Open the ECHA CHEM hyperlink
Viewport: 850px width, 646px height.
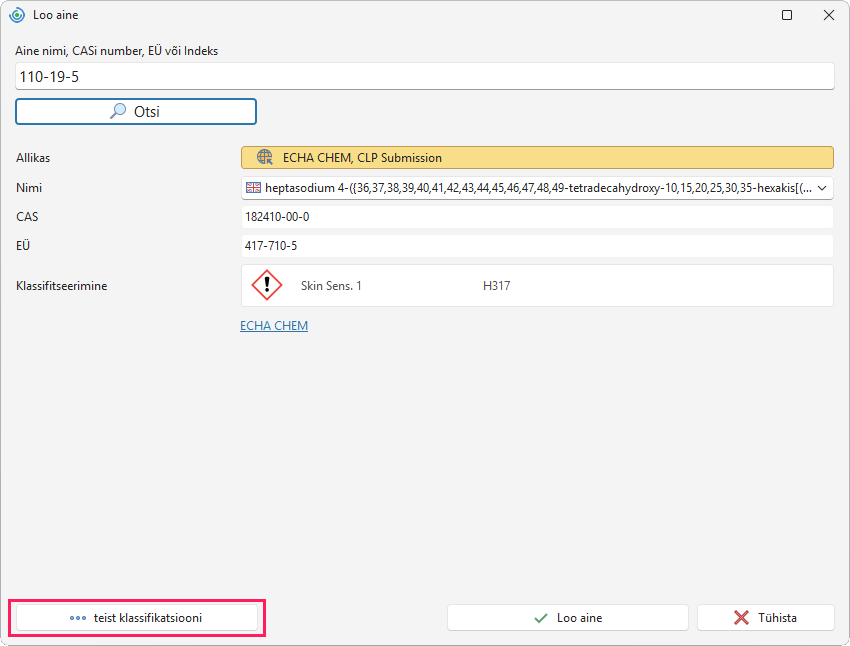pyautogui.click(x=274, y=326)
